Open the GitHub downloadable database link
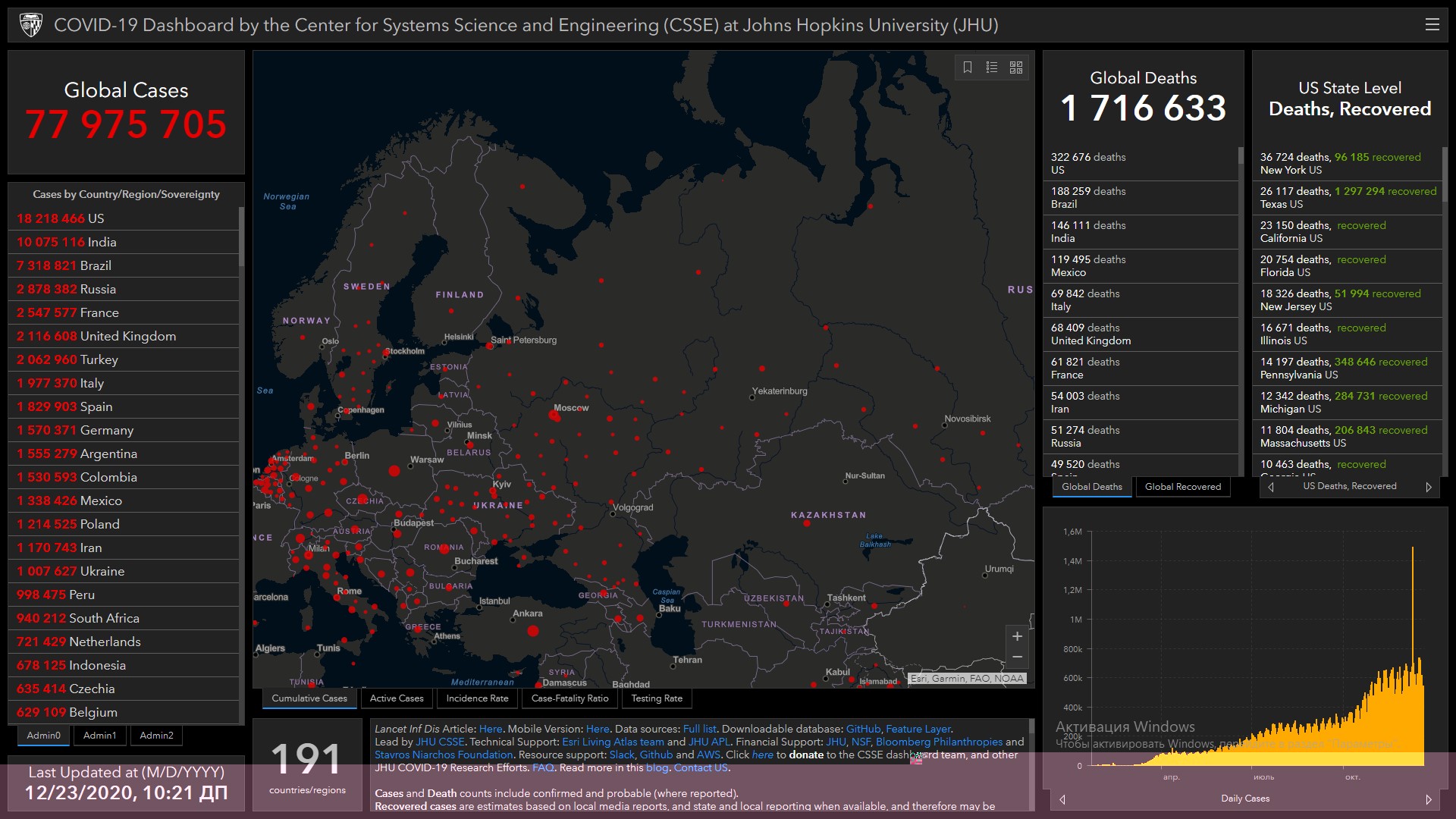The height and width of the screenshot is (819, 1456). (x=863, y=729)
